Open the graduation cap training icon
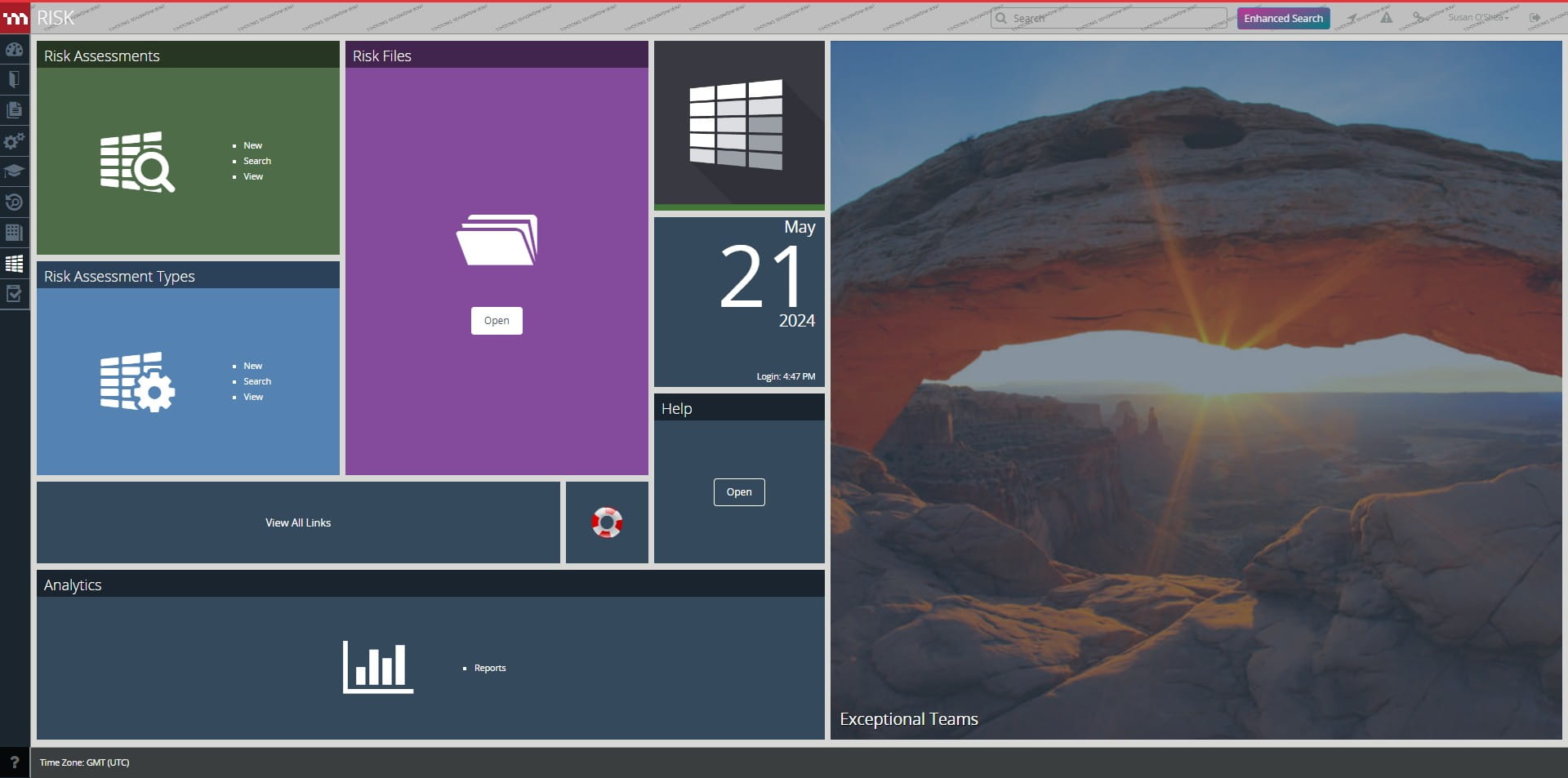Viewport: 1568px width, 778px height. [x=14, y=171]
